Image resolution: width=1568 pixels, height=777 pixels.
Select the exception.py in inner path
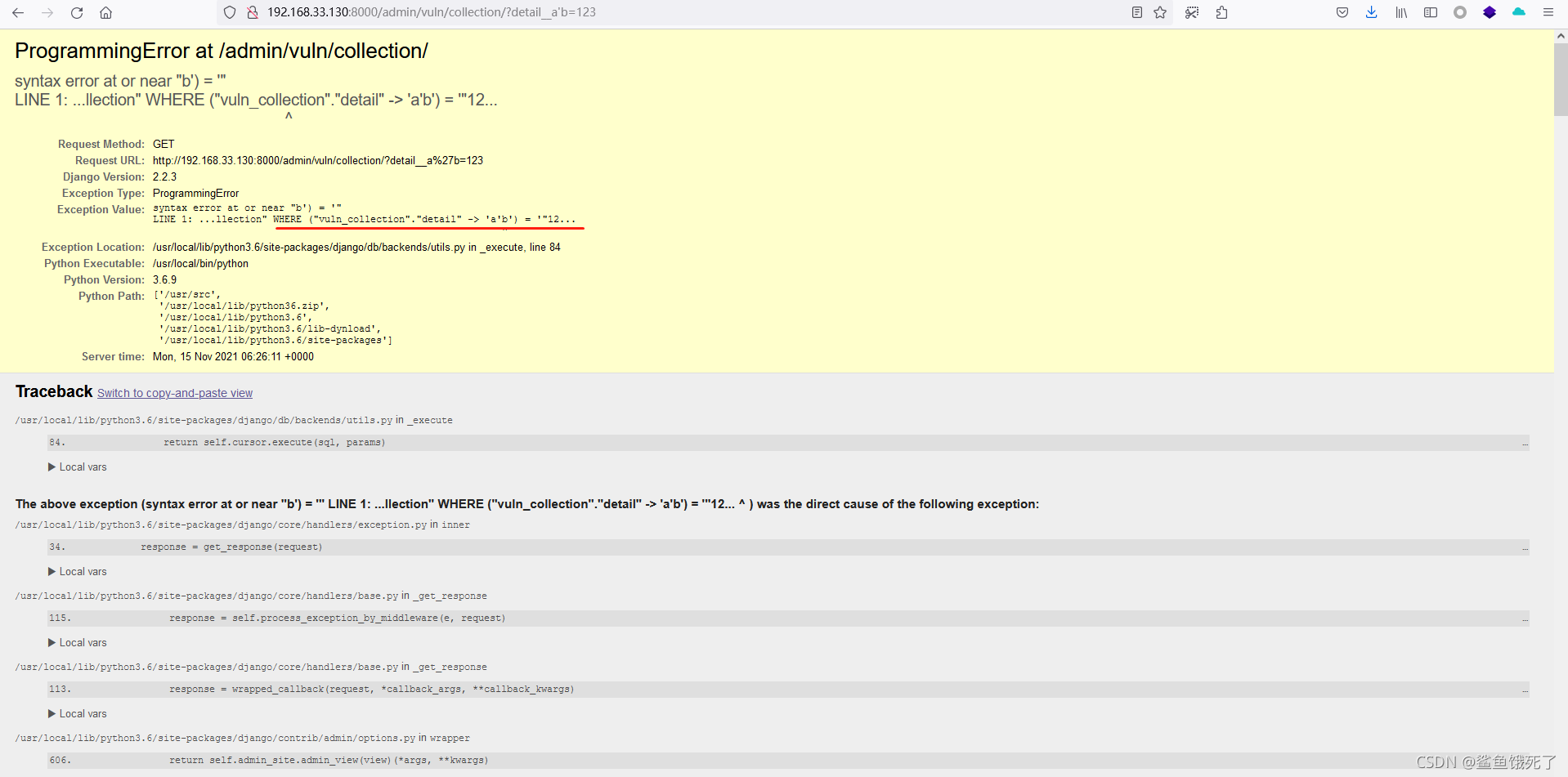coord(243,525)
